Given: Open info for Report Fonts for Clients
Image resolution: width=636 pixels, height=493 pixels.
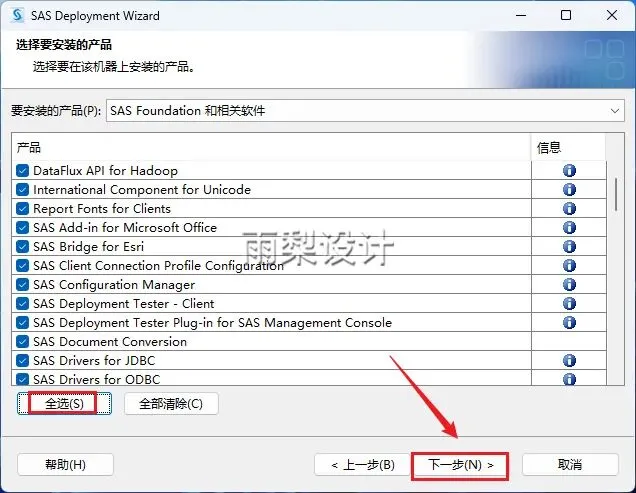Looking at the screenshot, I should [x=569, y=209].
